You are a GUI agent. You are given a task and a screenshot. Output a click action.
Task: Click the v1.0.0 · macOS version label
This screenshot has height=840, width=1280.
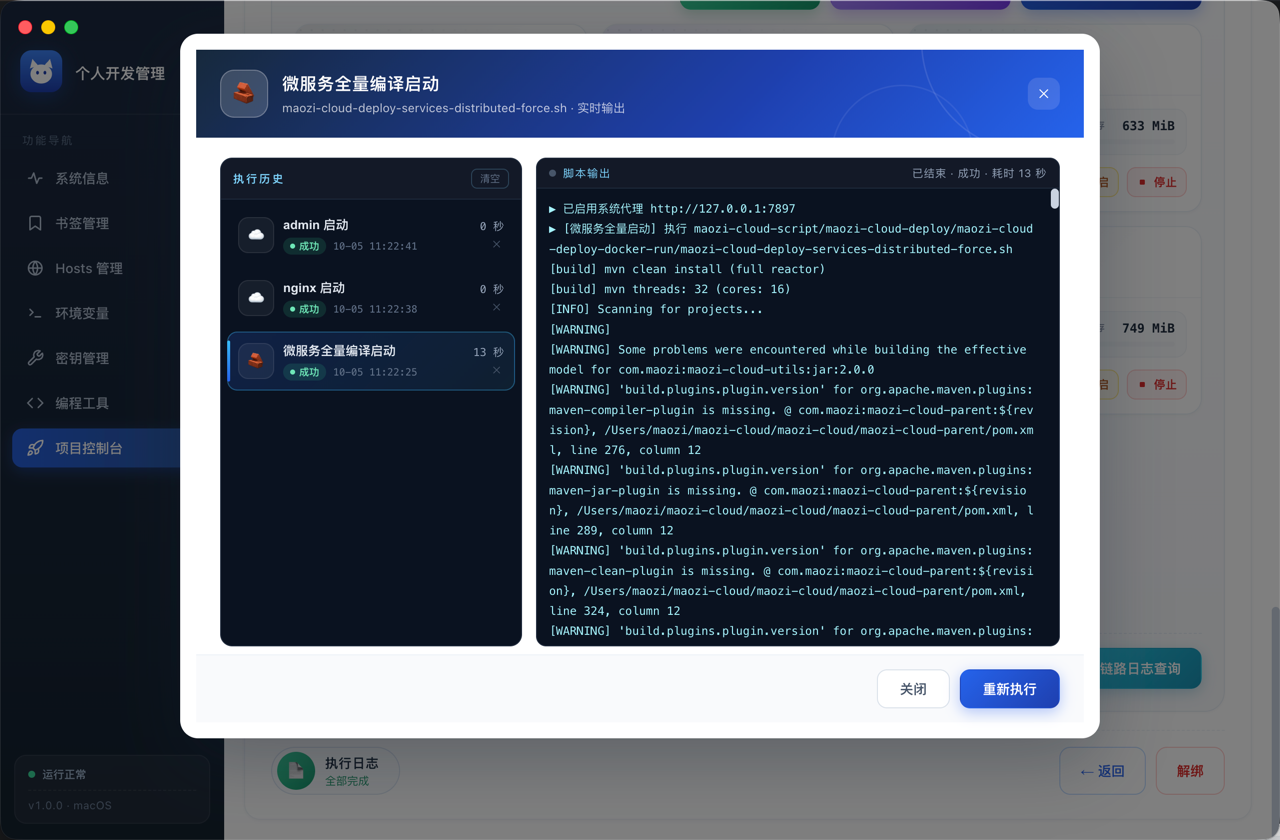(70, 806)
